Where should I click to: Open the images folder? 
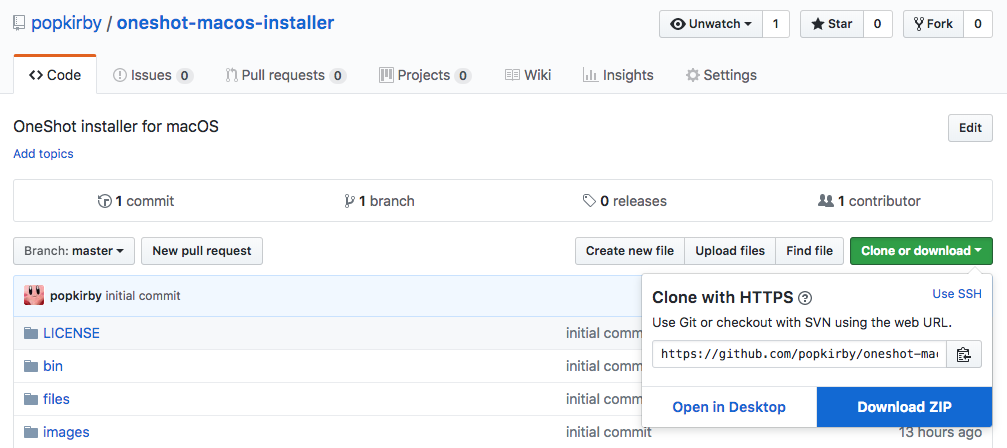(66, 432)
